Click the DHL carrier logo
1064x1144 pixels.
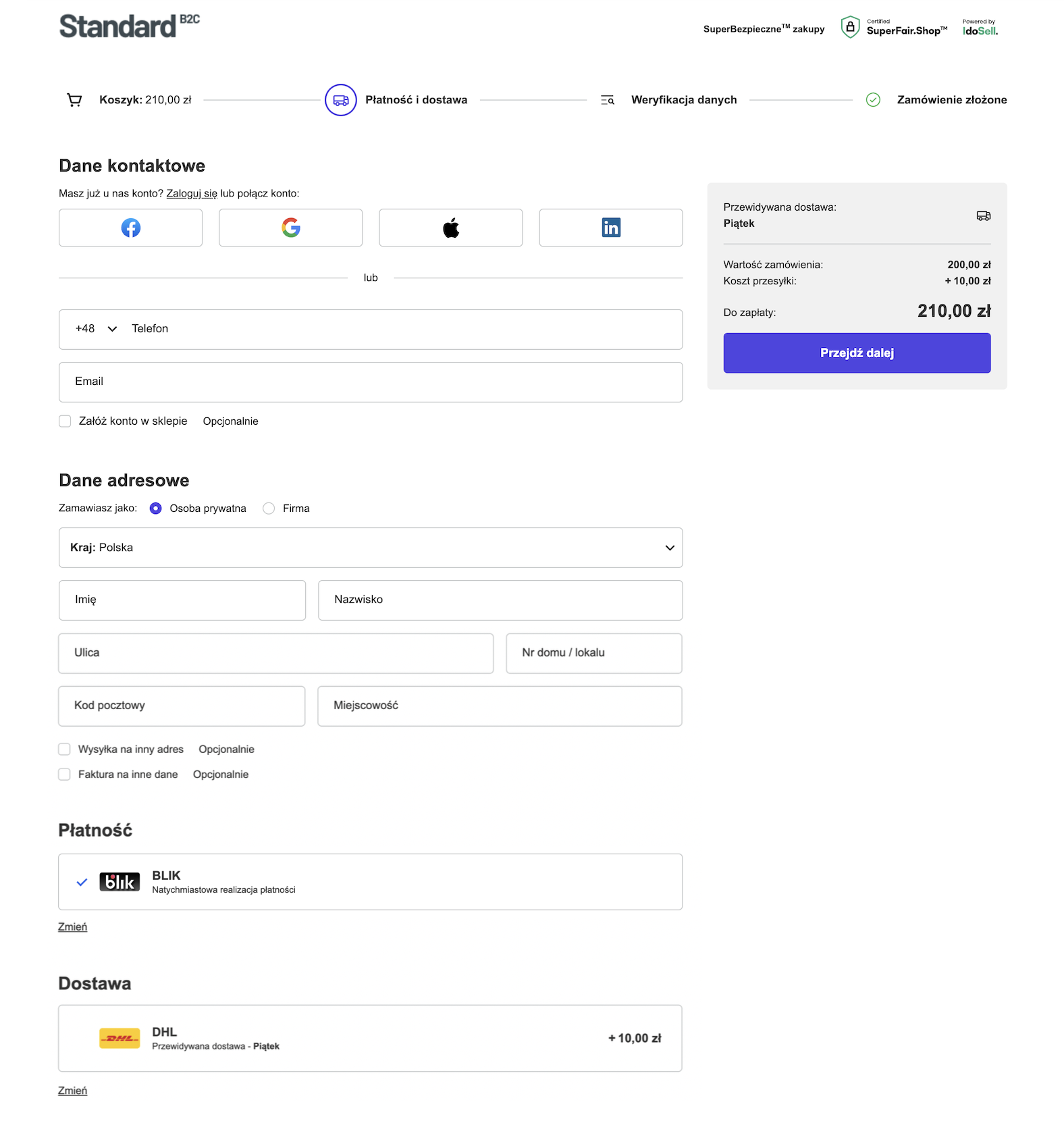point(119,1038)
